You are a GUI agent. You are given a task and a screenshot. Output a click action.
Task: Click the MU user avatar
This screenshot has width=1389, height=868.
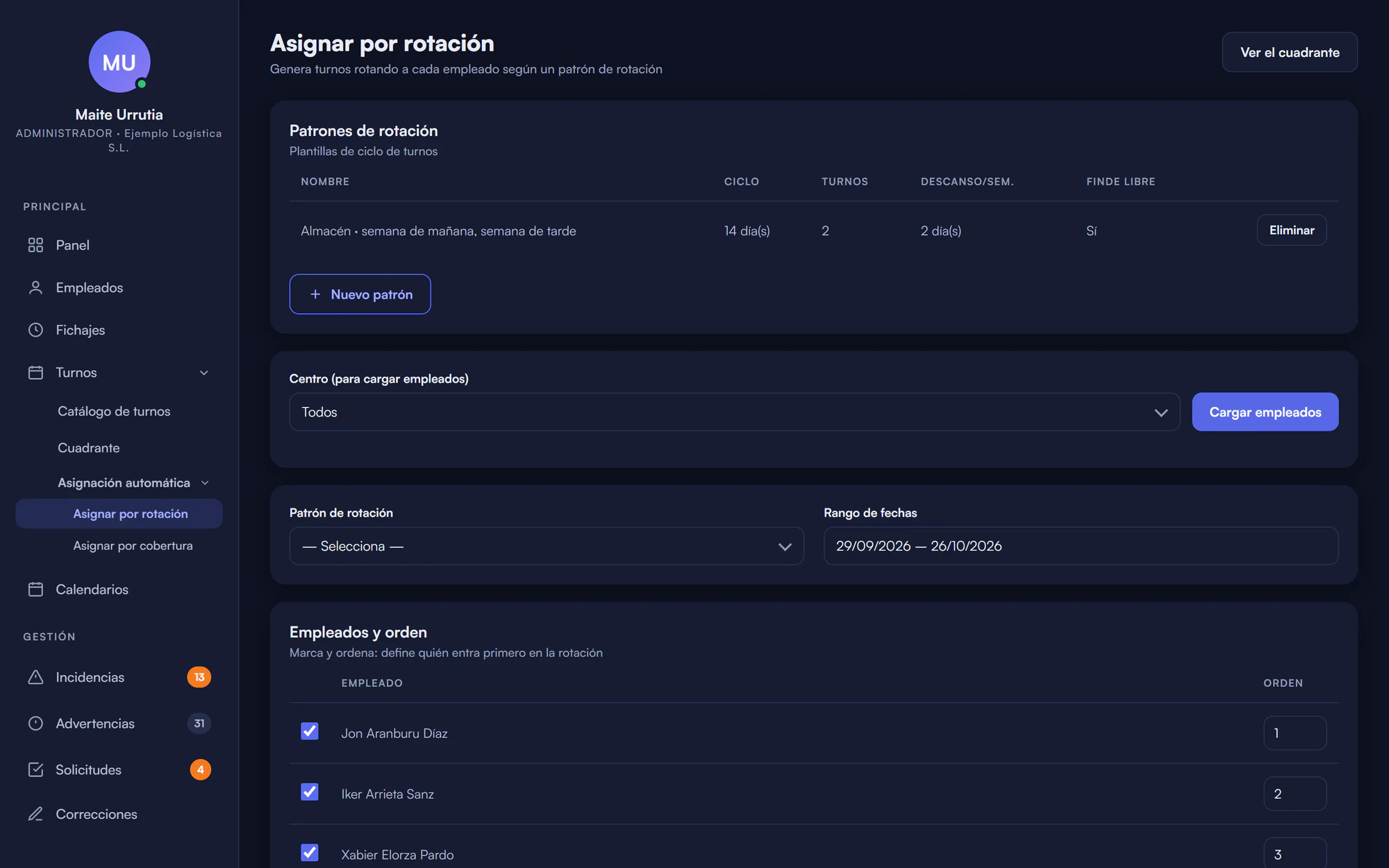tap(119, 62)
